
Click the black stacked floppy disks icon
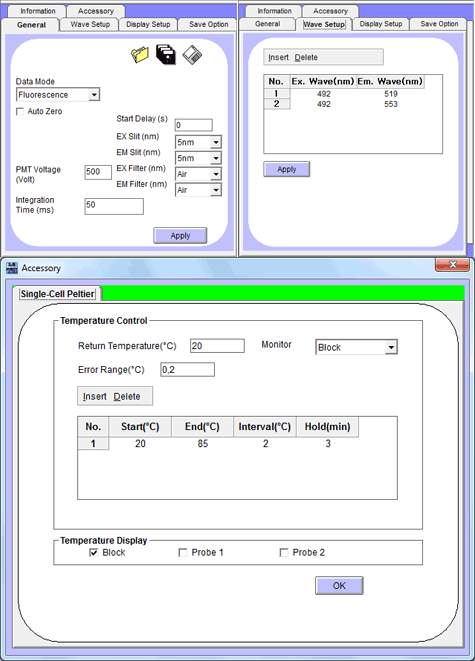(166, 55)
